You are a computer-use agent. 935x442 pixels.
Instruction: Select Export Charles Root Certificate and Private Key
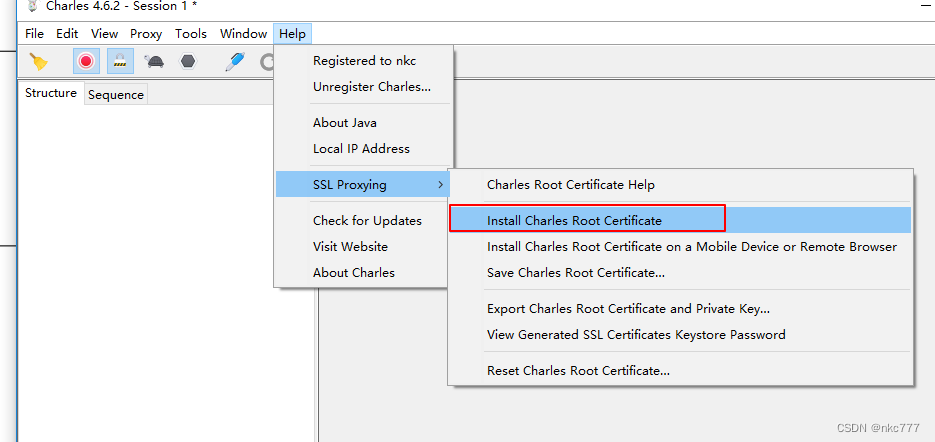pos(680,309)
